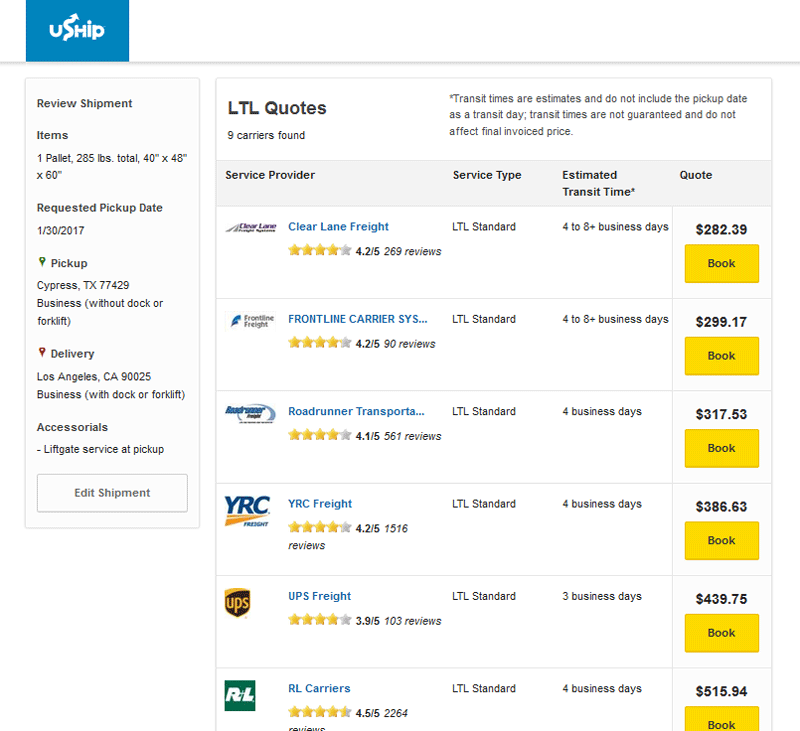Screen dimensions: 800x731
Task: Click the UPS shield logo
Action: click(237, 603)
